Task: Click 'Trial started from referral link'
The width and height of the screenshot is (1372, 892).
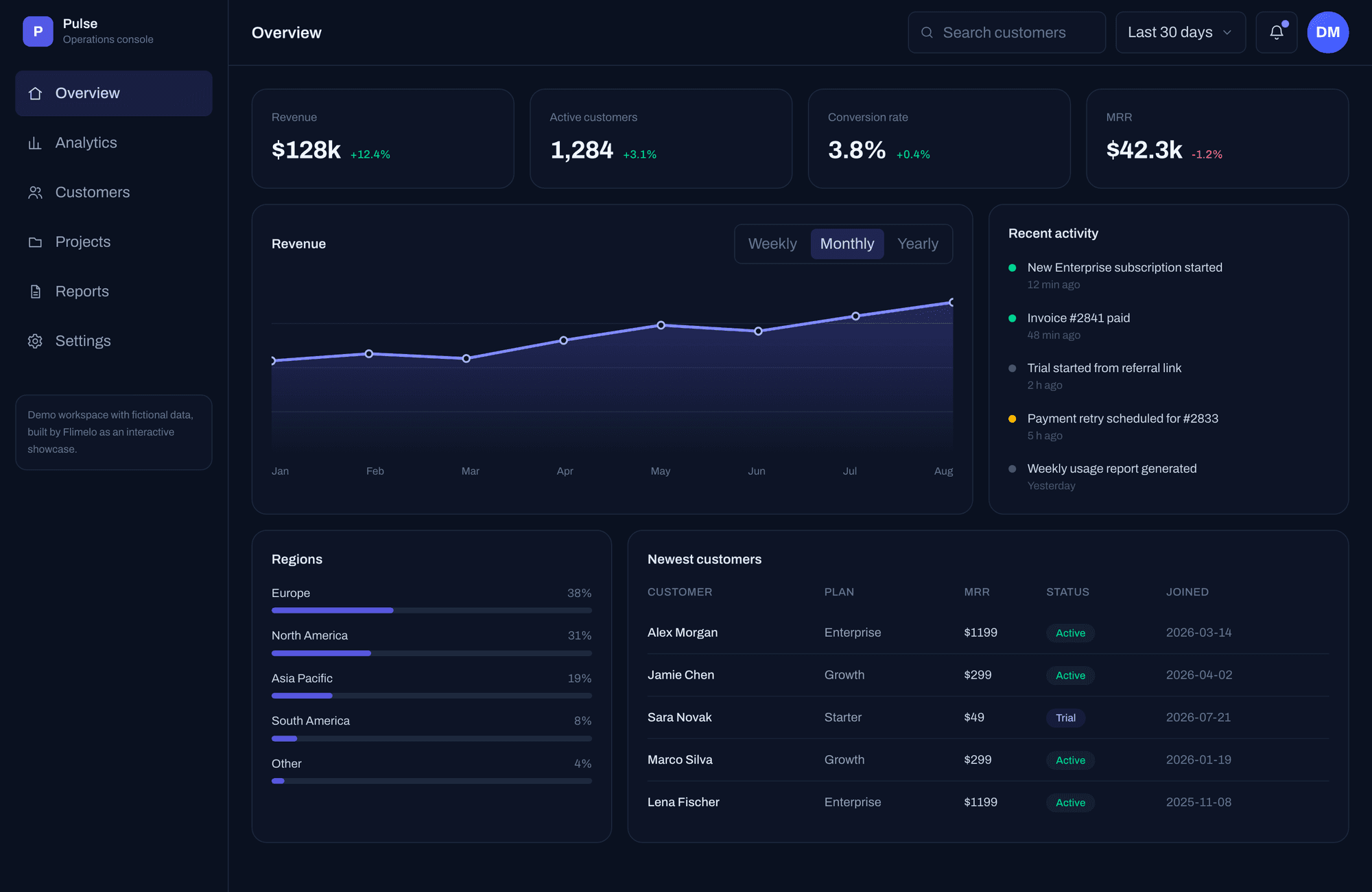Action: [x=1104, y=368]
